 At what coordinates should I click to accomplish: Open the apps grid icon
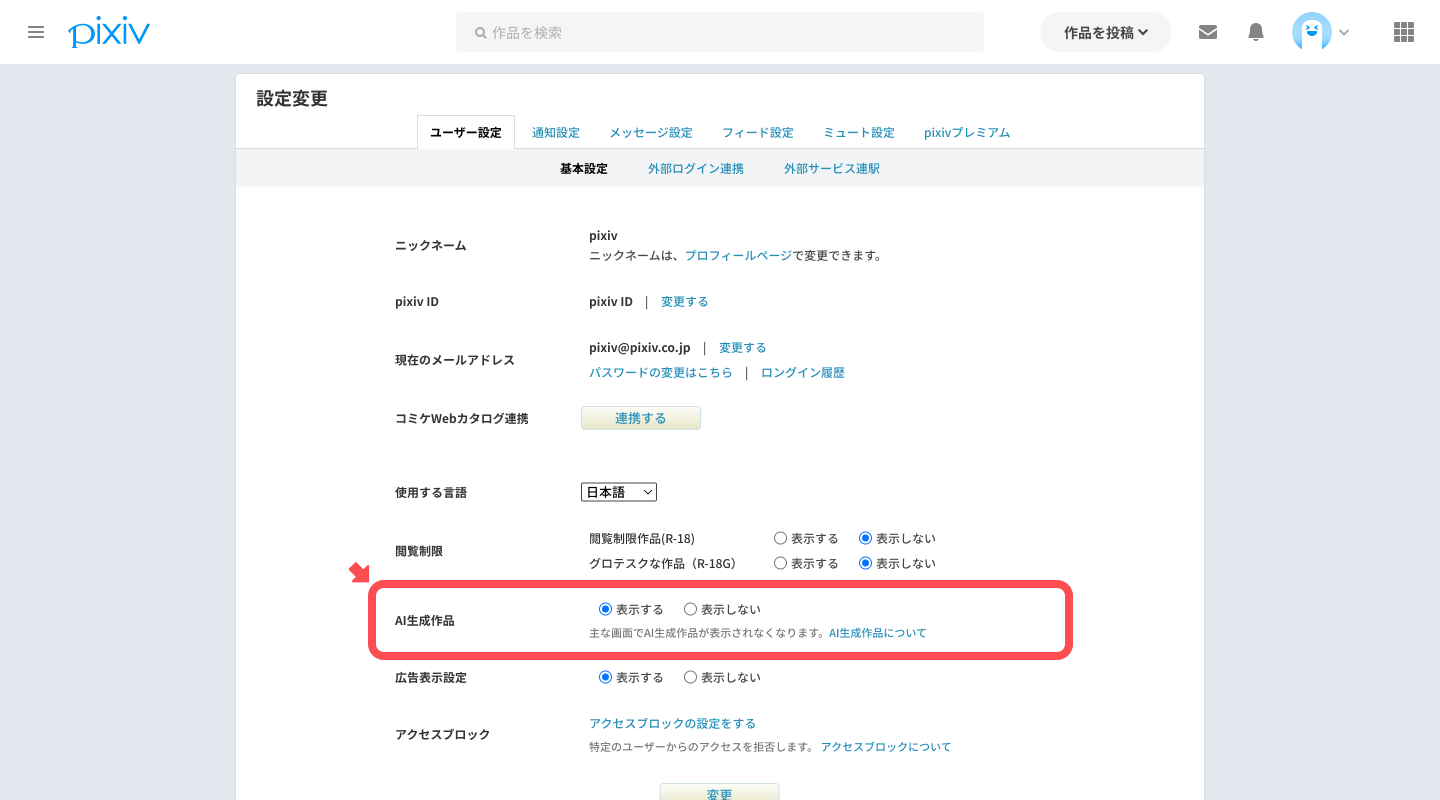[x=1403, y=32]
